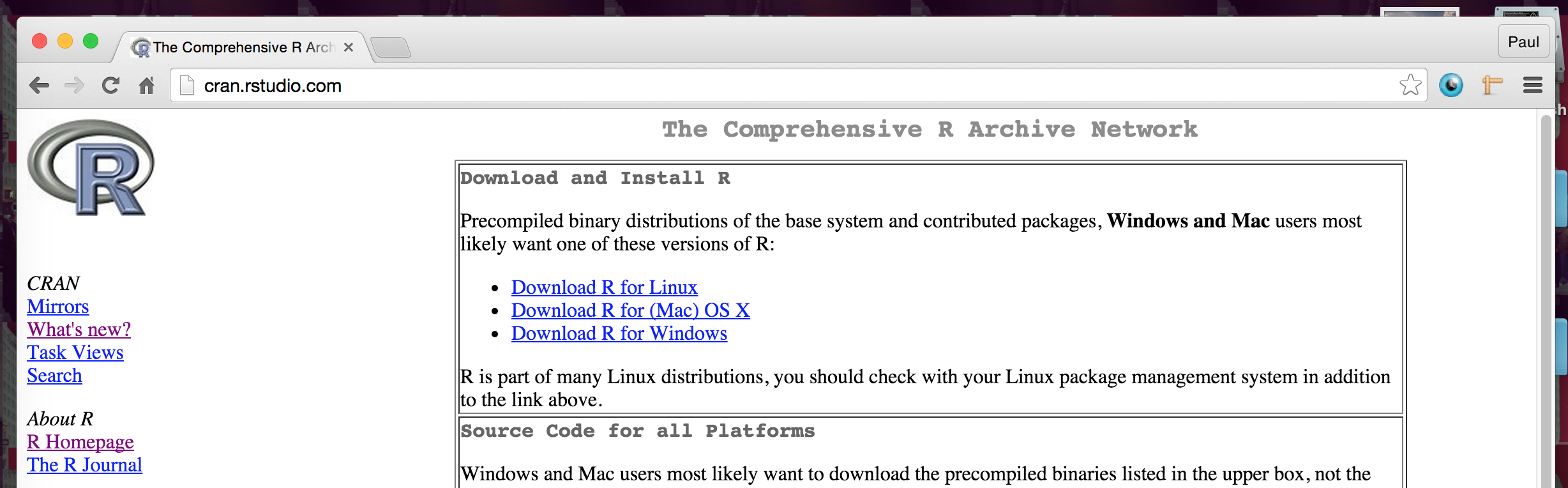Close the Comprehensive R Archive tab
Viewport: 1568px width, 488px height.
click(349, 47)
